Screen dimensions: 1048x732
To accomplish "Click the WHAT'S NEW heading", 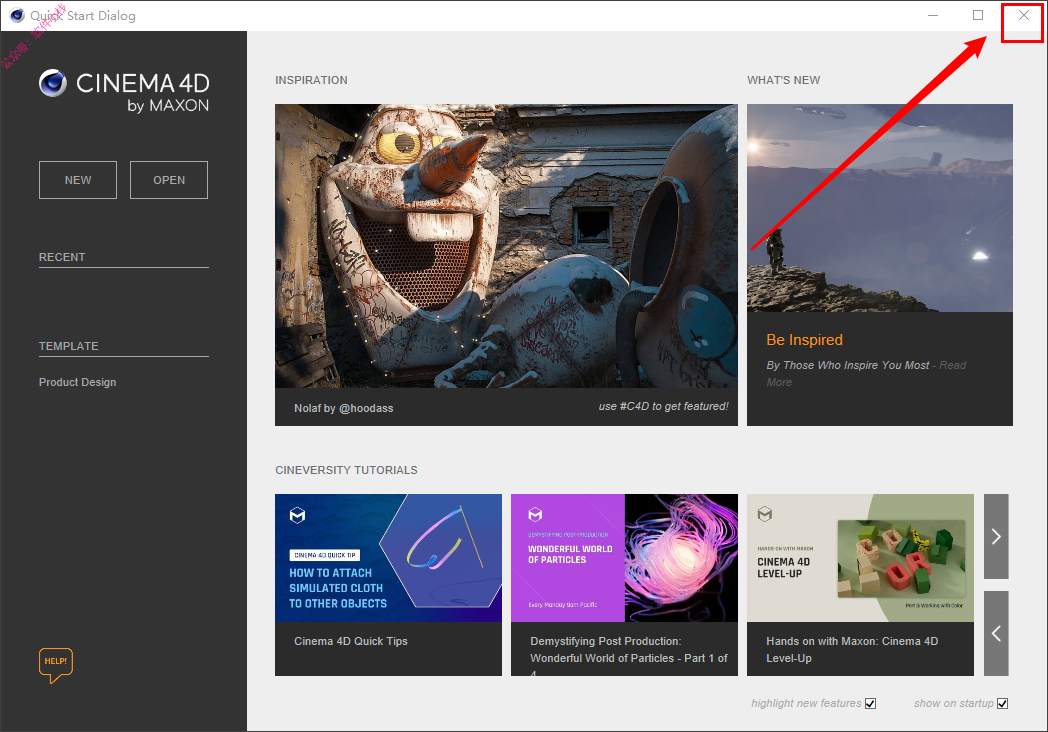I will coord(783,80).
